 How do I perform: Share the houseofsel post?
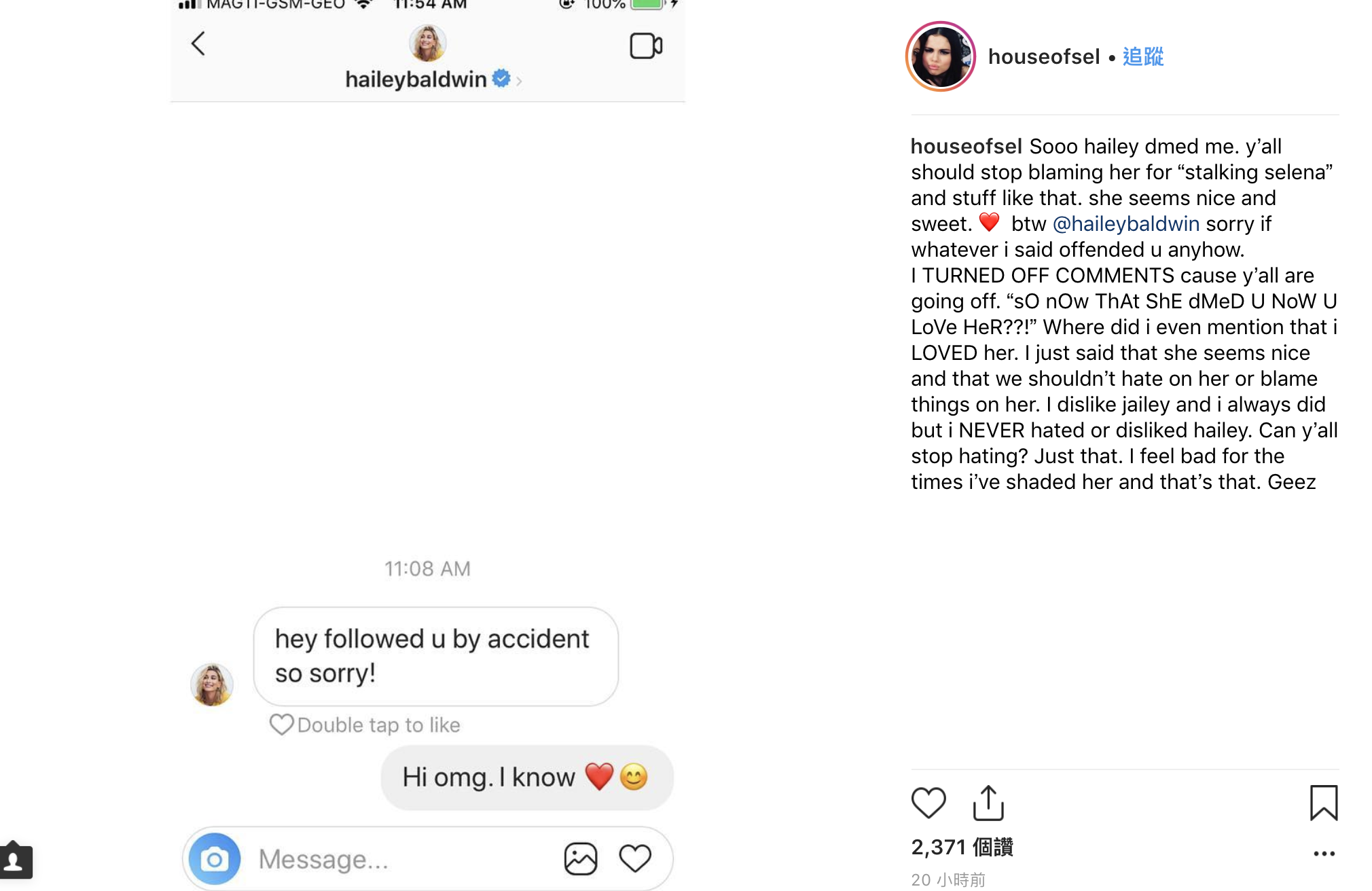click(988, 803)
